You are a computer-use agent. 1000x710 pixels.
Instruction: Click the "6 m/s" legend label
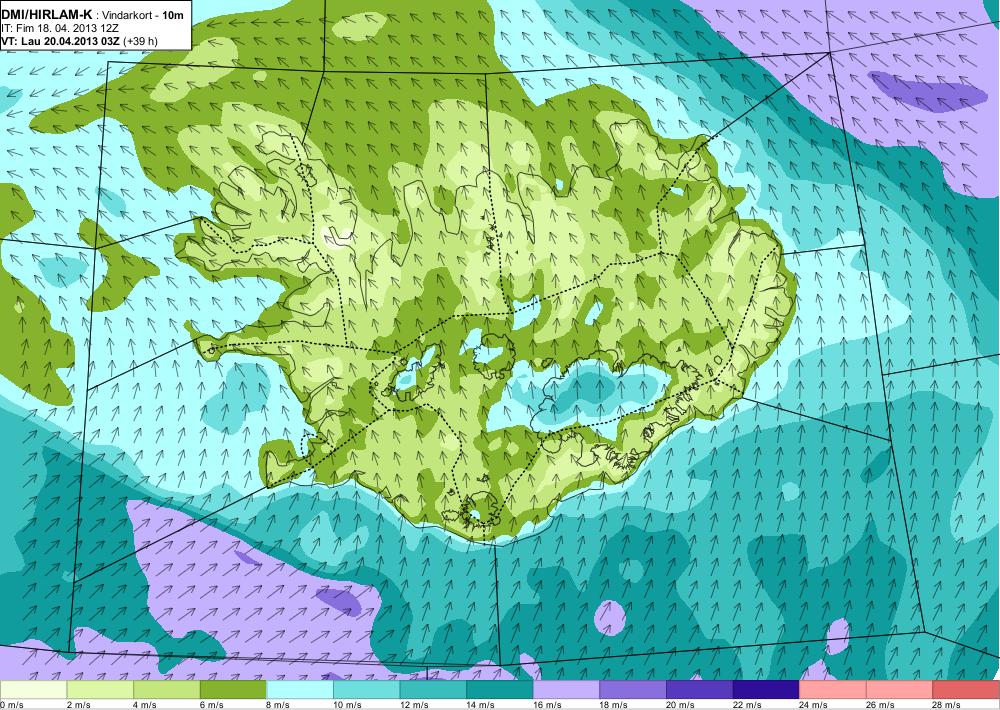[212, 705]
